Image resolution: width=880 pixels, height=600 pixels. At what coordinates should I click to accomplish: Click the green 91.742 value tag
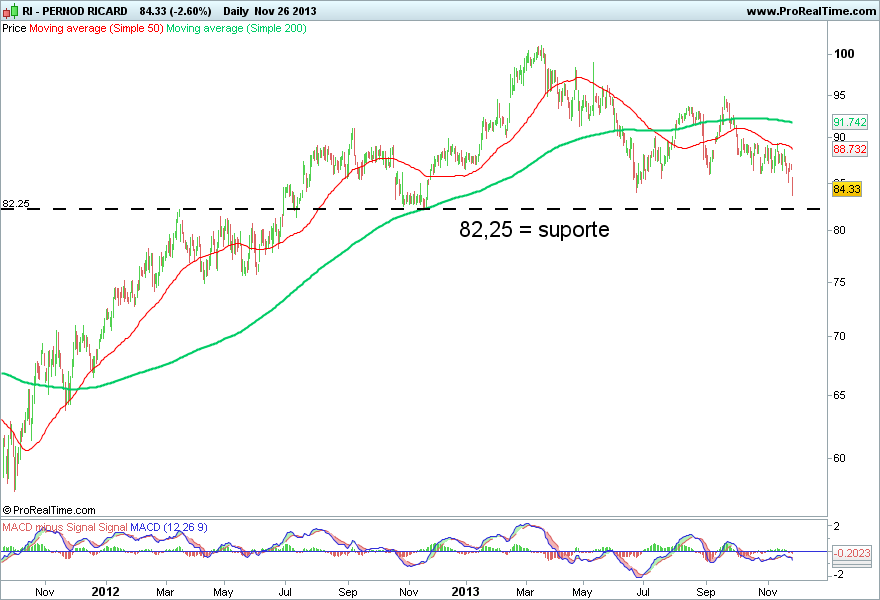click(x=850, y=122)
